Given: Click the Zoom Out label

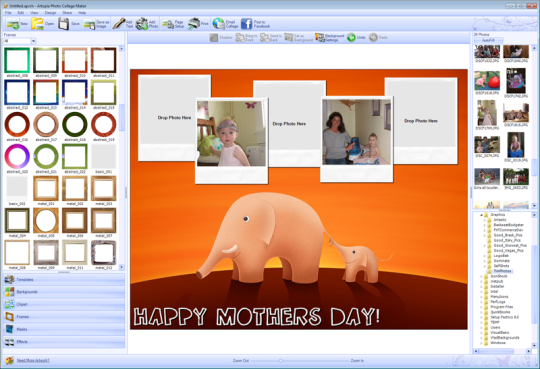Looking at the screenshot, I should pyautogui.click(x=241, y=361).
